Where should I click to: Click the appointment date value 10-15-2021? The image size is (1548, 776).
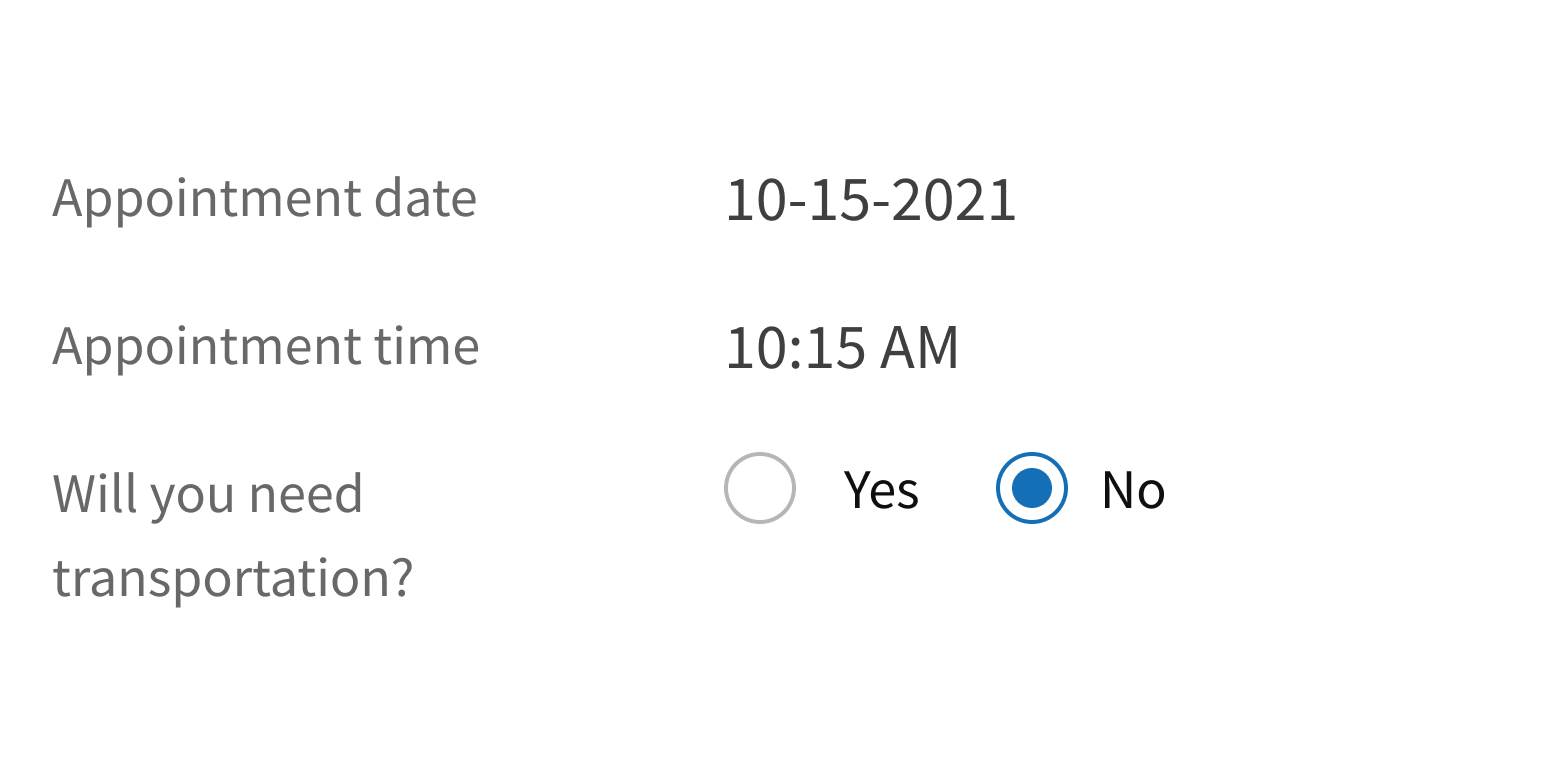[871, 199]
